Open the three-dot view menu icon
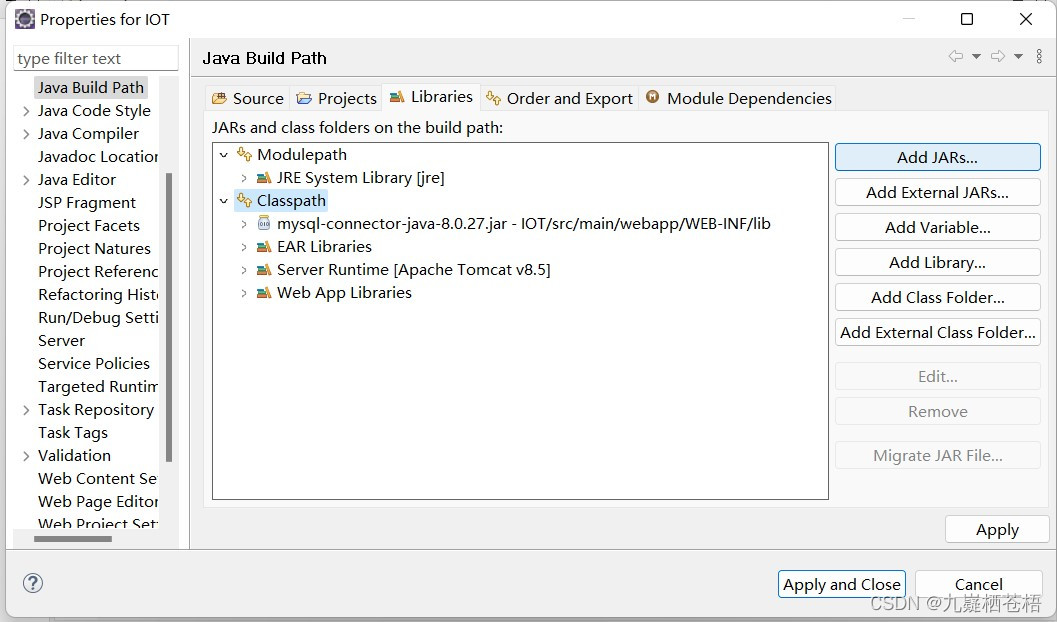Screen dimensions: 1057x622 click(x=1039, y=57)
